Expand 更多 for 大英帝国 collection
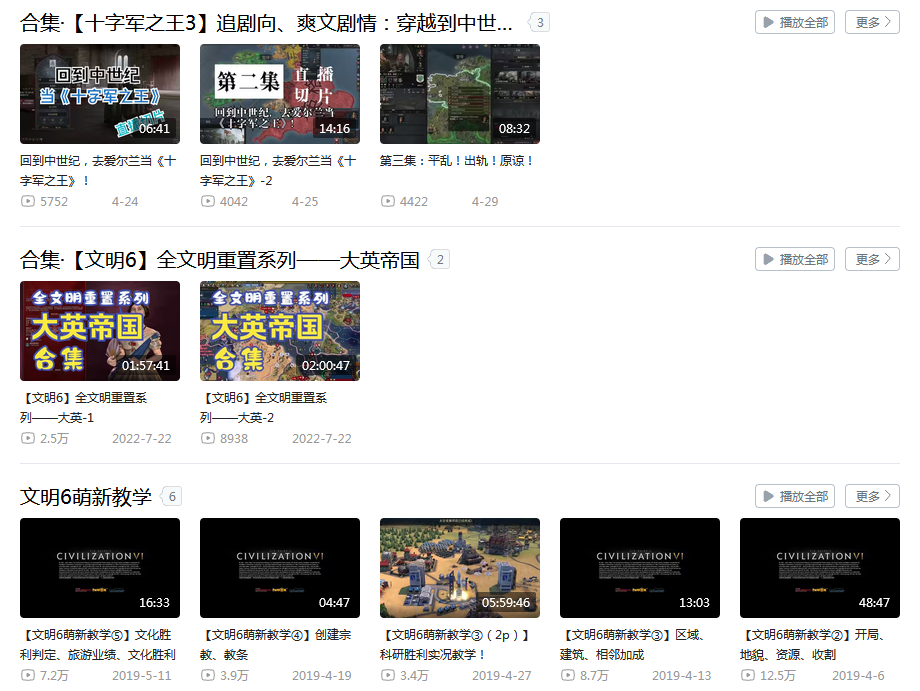Image resolution: width=920 pixels, height=691 pixels. pos(872,259)
